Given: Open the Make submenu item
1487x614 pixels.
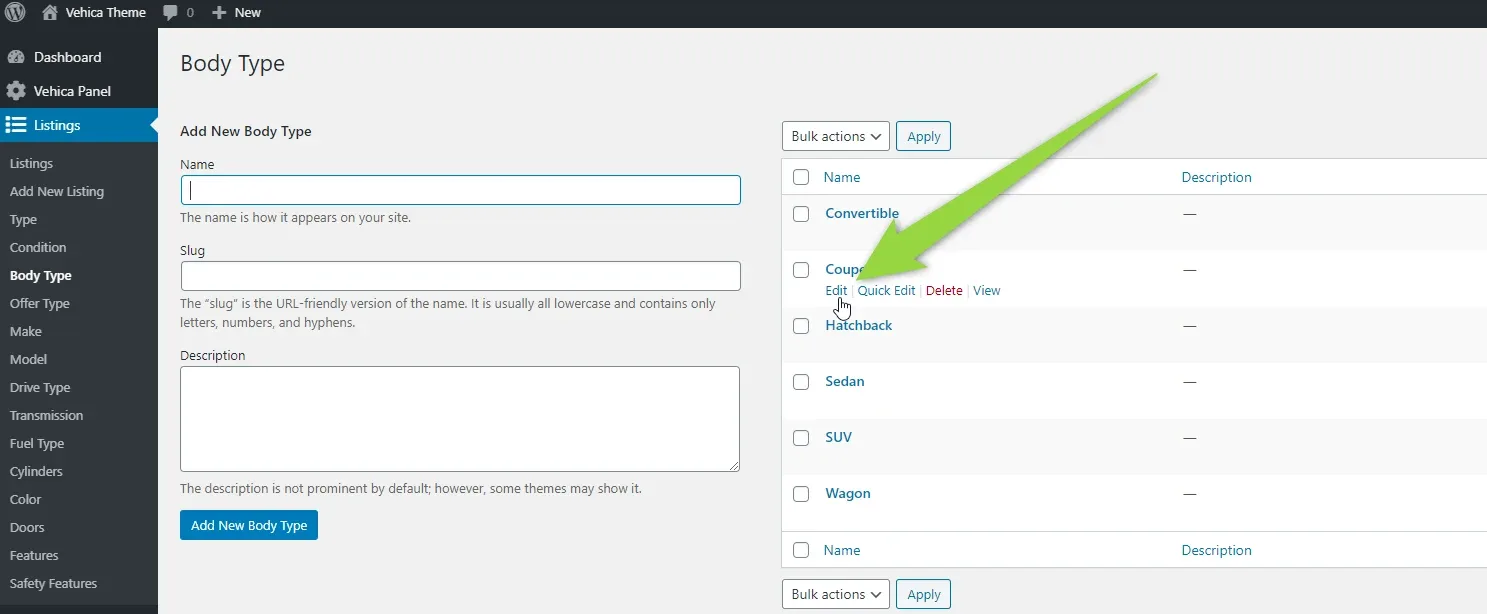Looking at the screenshot, I should (26, 331).
